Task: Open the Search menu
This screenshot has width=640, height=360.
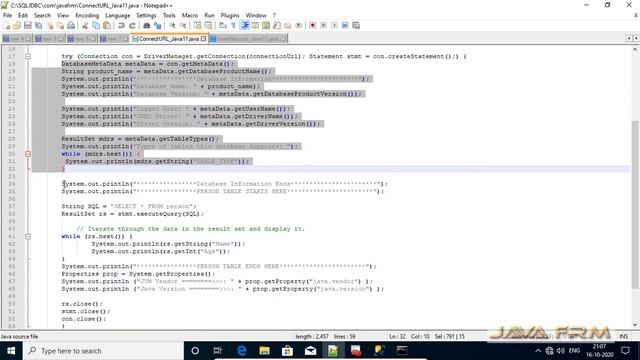Action: 42,15
